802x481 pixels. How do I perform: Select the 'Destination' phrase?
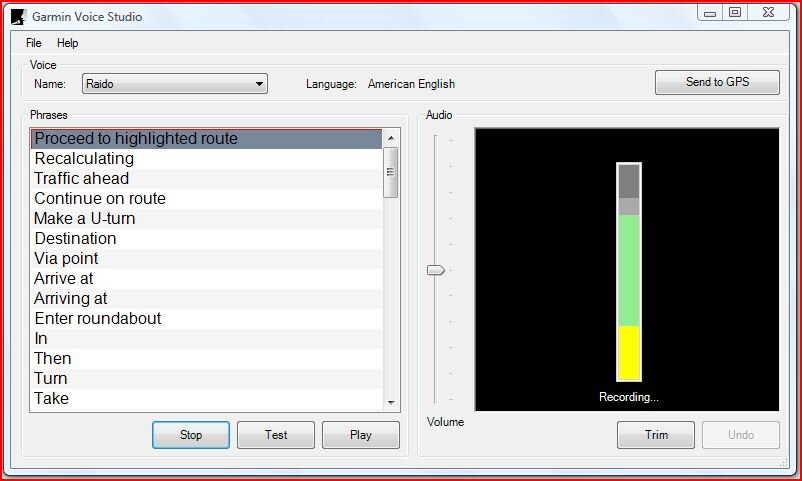click(206, 238)
